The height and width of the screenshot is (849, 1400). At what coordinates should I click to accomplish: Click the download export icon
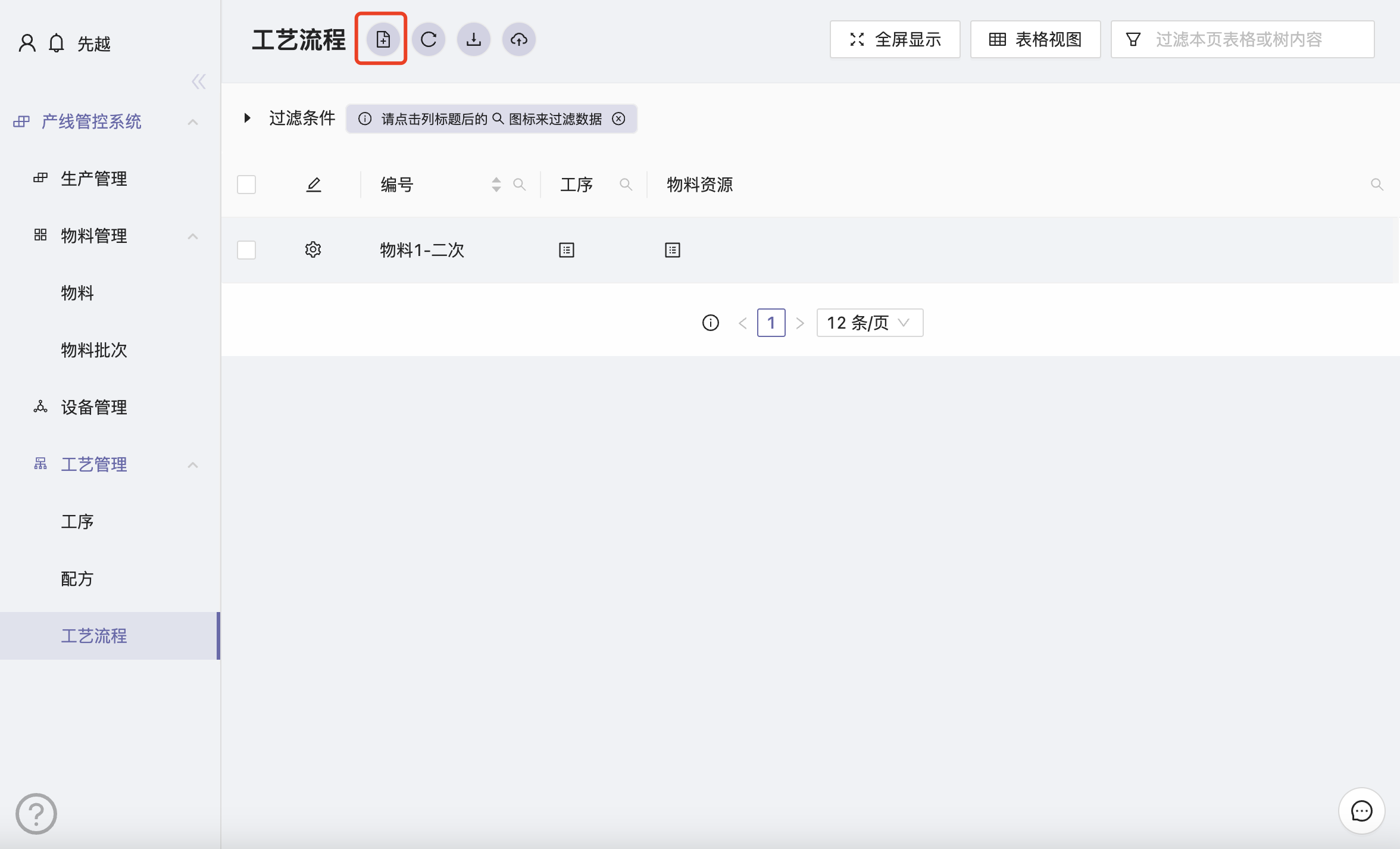point(474,39)
